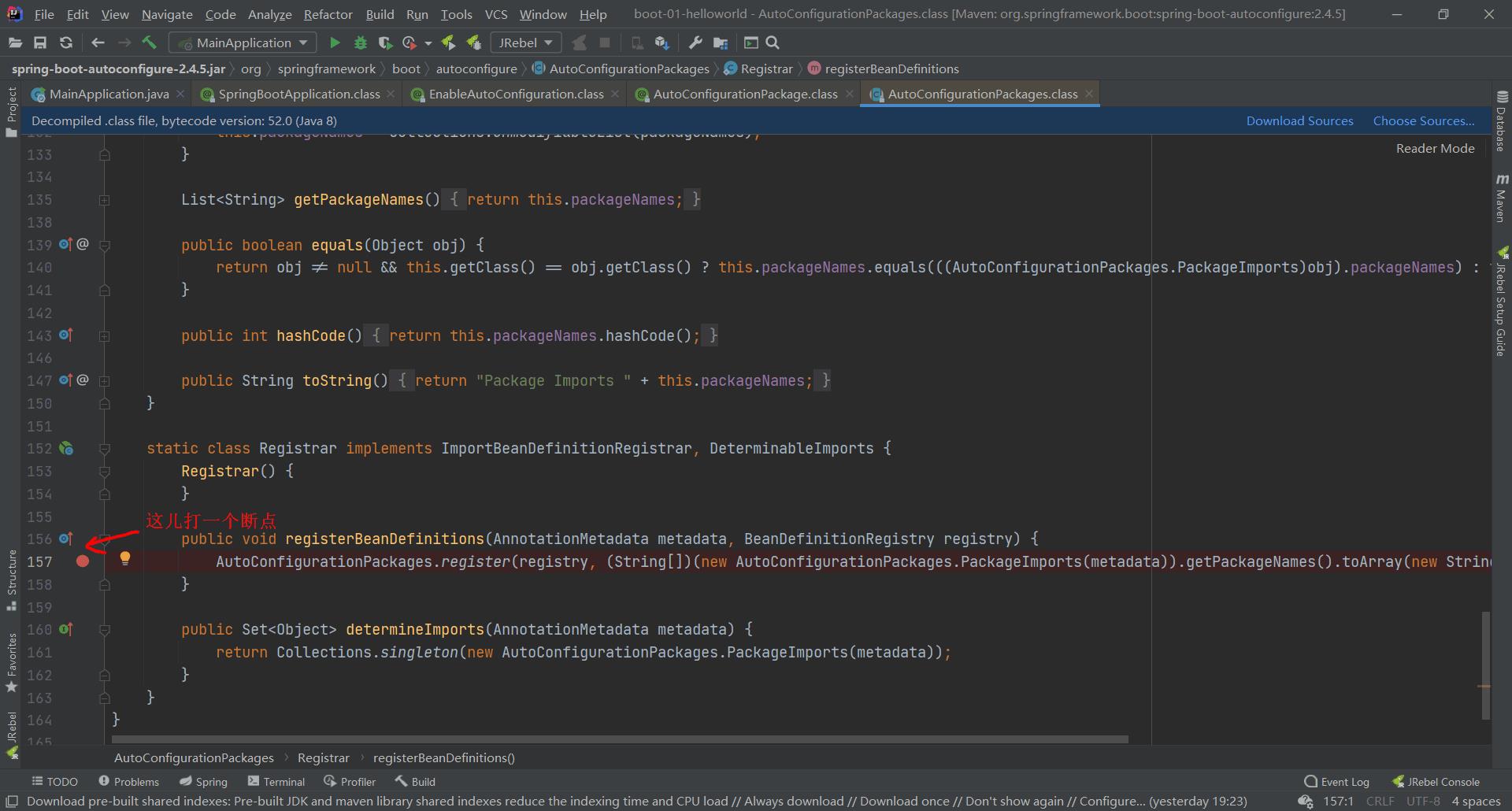The height and width of the screenshot is (811, 1512).
Task: Remove the red breakpoint on line 157
Action: pos(83,561)
